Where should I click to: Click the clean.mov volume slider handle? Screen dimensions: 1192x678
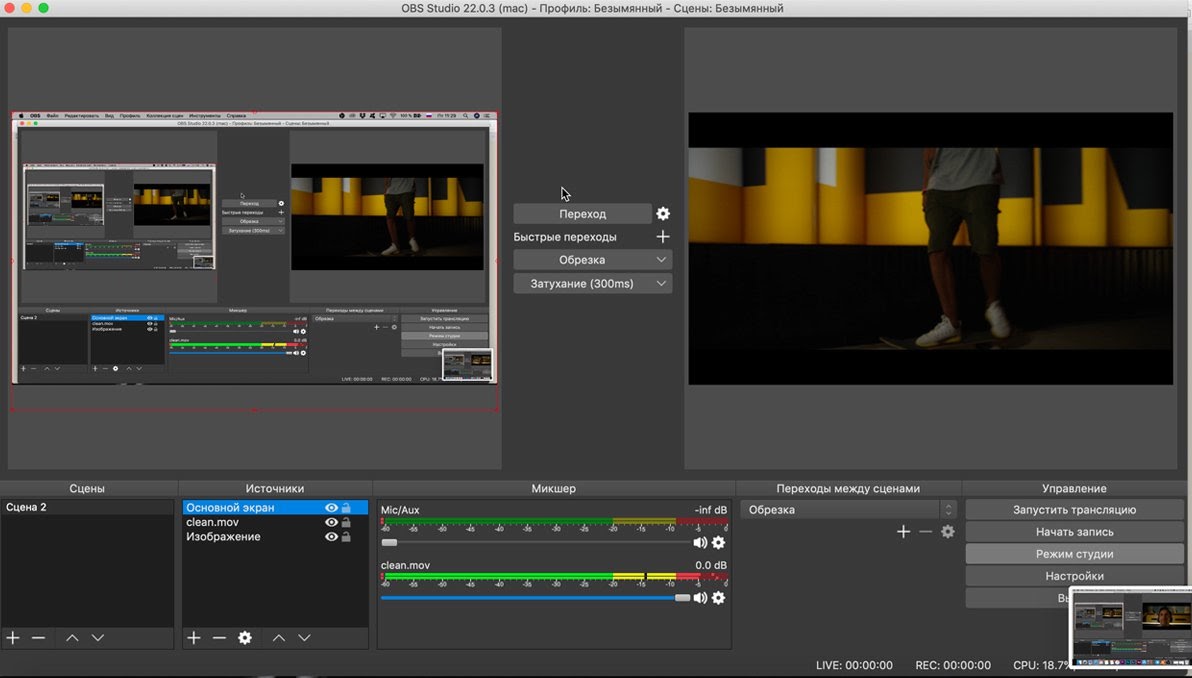[682, 598]
